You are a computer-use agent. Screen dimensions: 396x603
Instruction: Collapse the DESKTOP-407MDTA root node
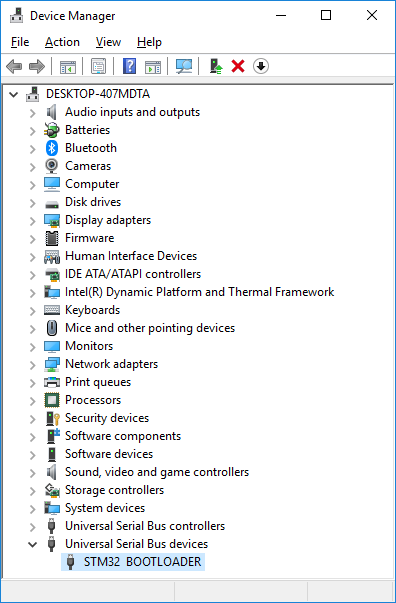tap(14, 94)
